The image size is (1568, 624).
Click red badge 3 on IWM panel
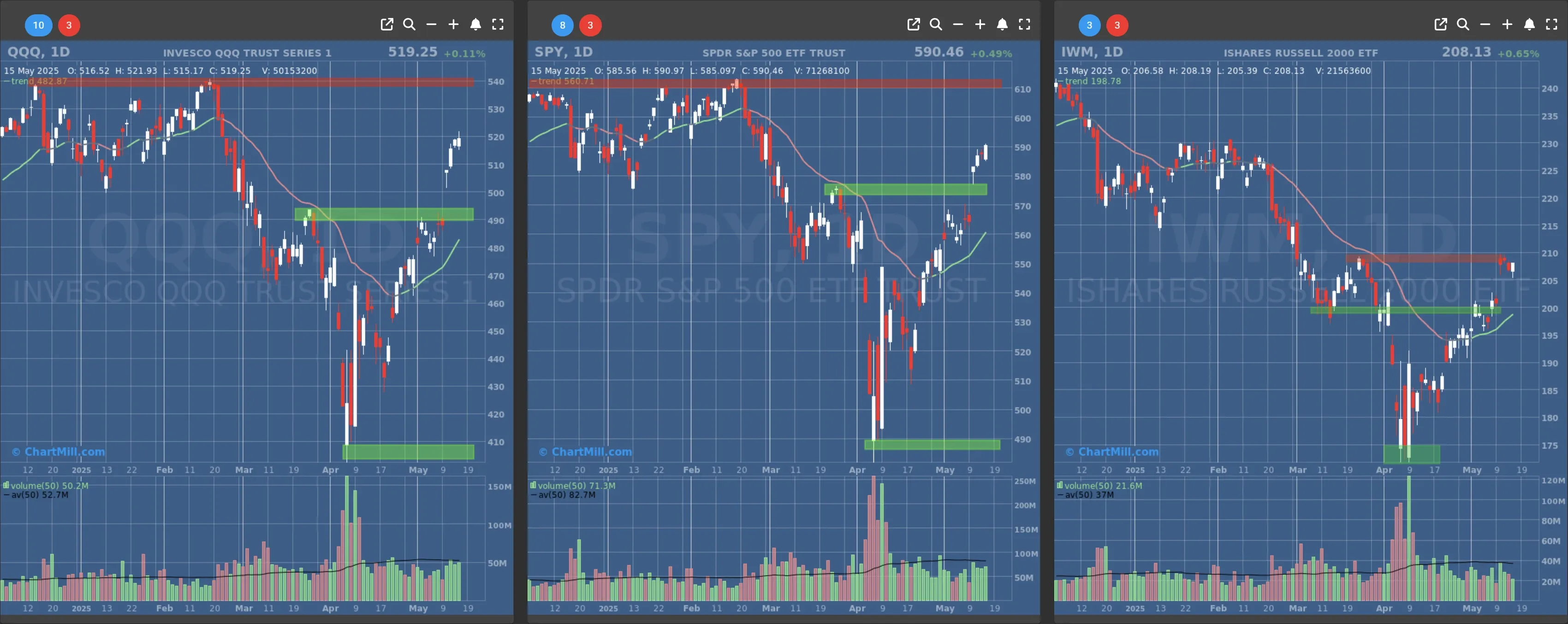1117,25
